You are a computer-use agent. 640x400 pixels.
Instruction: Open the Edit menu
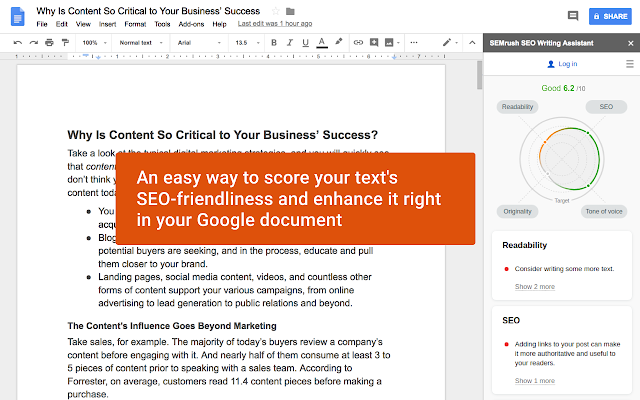tap(62, 24)
